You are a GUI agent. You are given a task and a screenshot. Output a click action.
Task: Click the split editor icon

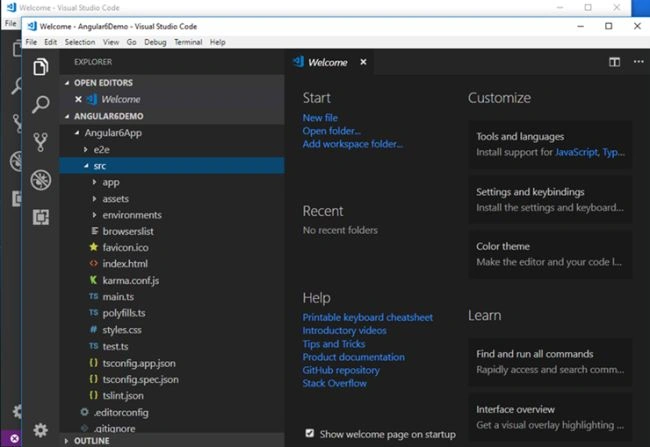[x=614, y=62]
